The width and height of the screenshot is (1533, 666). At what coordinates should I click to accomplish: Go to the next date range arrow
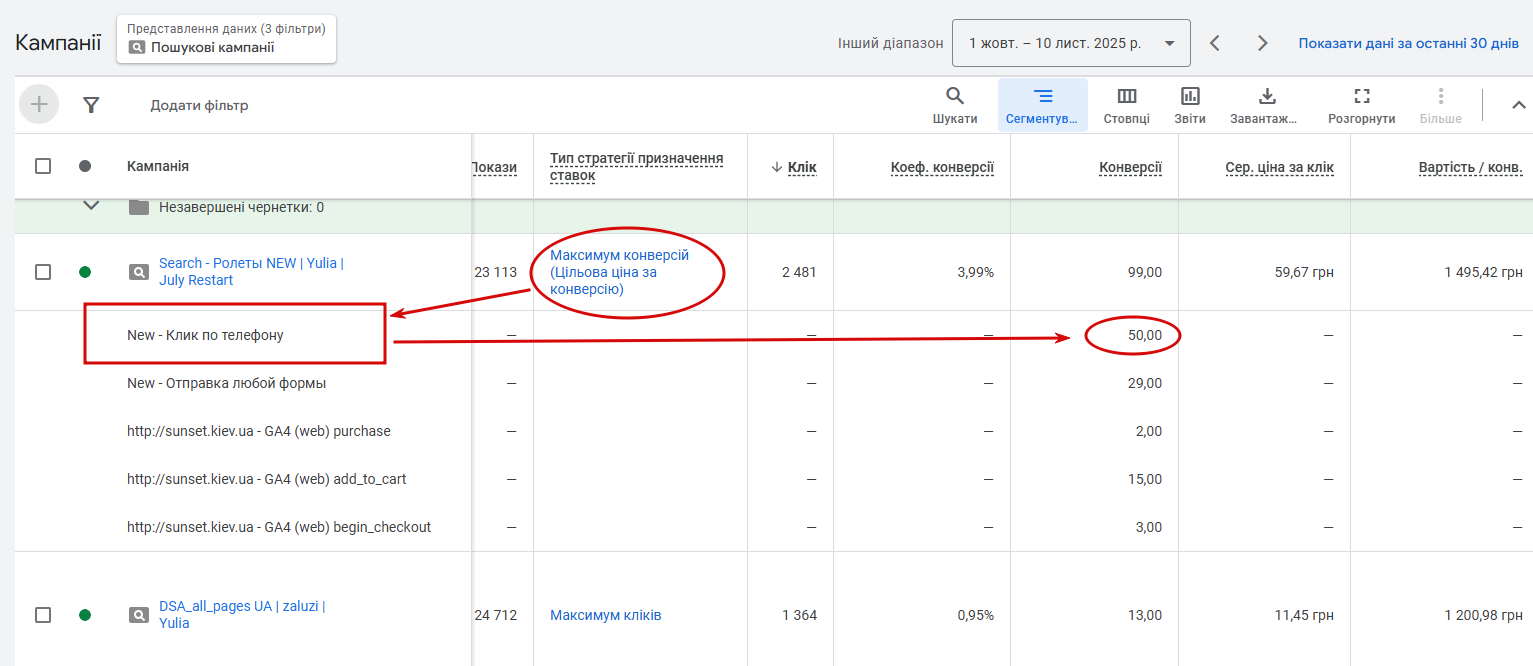[x=1263, y=43]
